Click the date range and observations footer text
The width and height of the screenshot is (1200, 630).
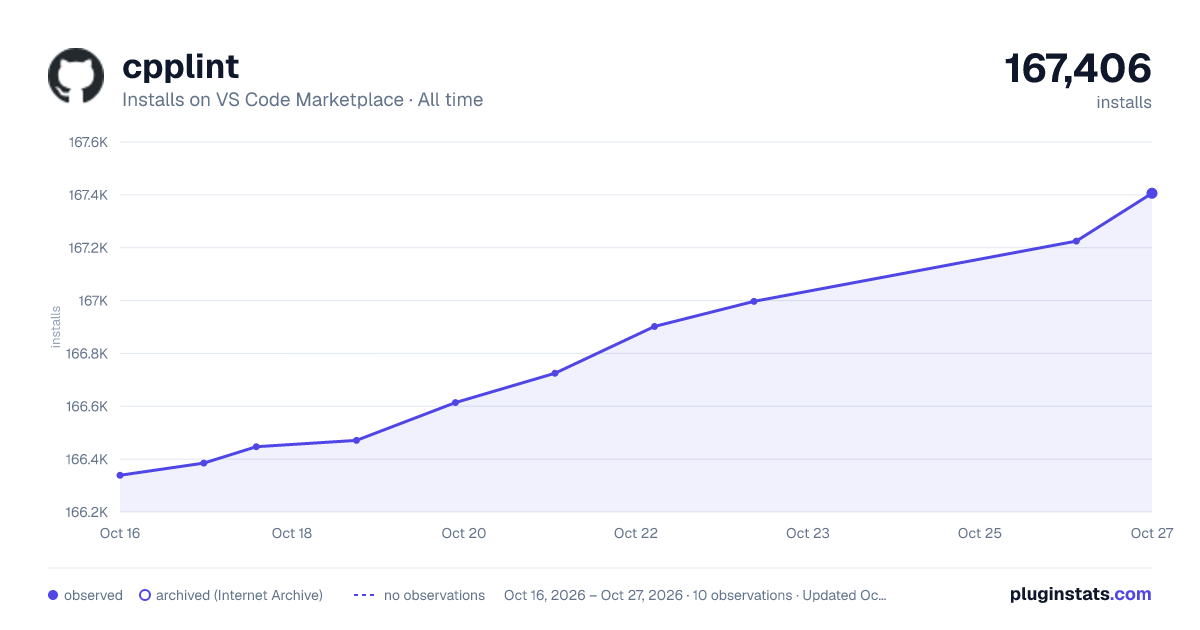point(695,595)
